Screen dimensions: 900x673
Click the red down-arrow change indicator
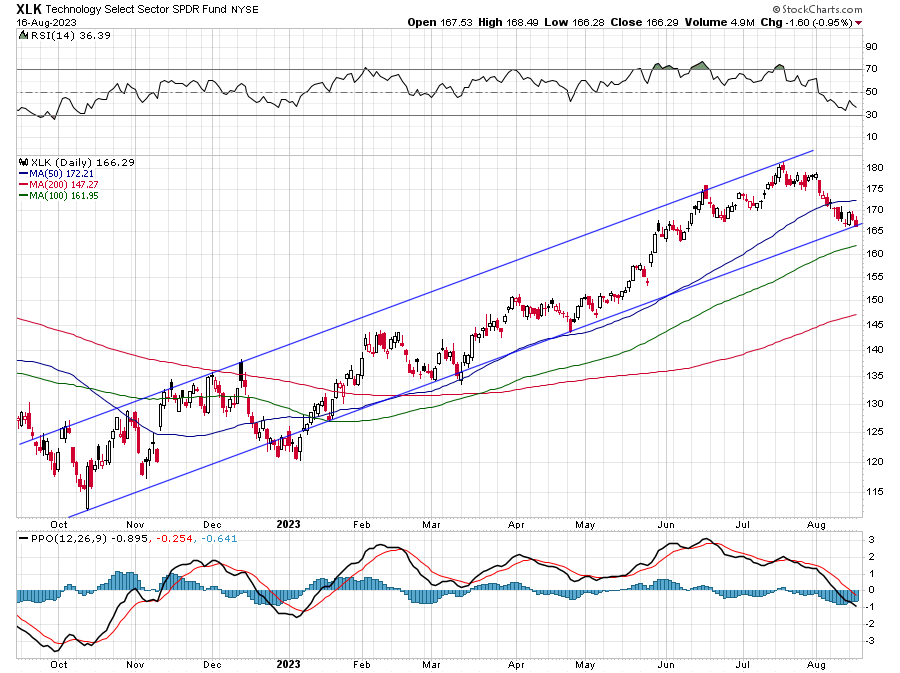click(859, 23)
